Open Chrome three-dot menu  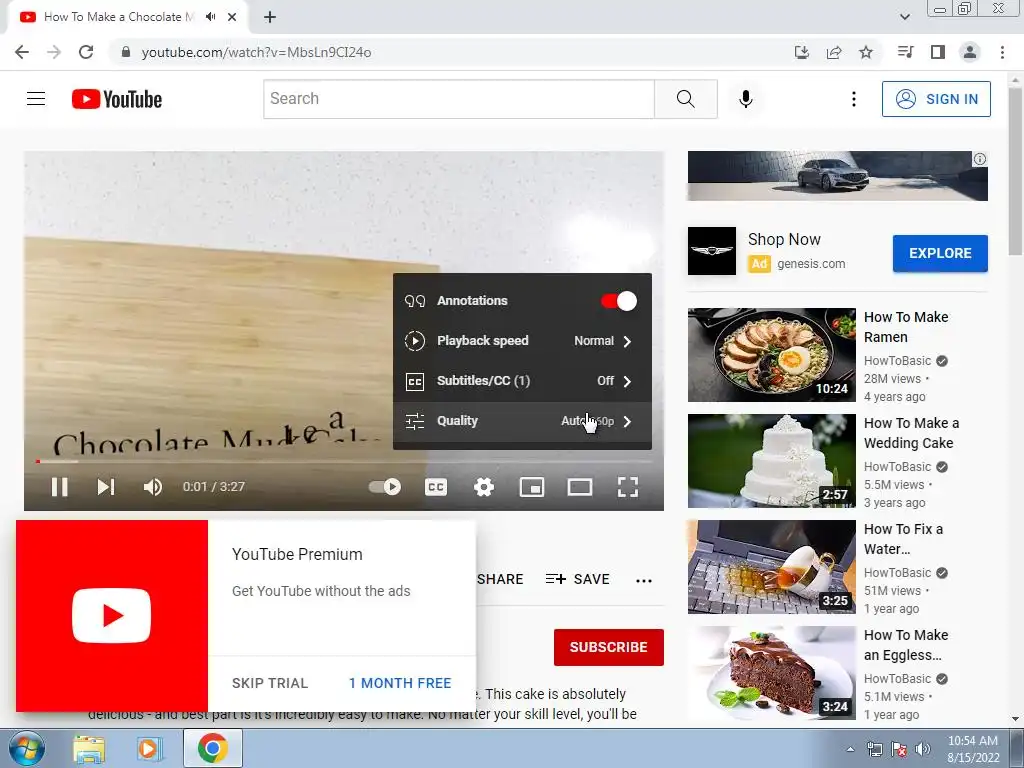tap(1002, 52)
